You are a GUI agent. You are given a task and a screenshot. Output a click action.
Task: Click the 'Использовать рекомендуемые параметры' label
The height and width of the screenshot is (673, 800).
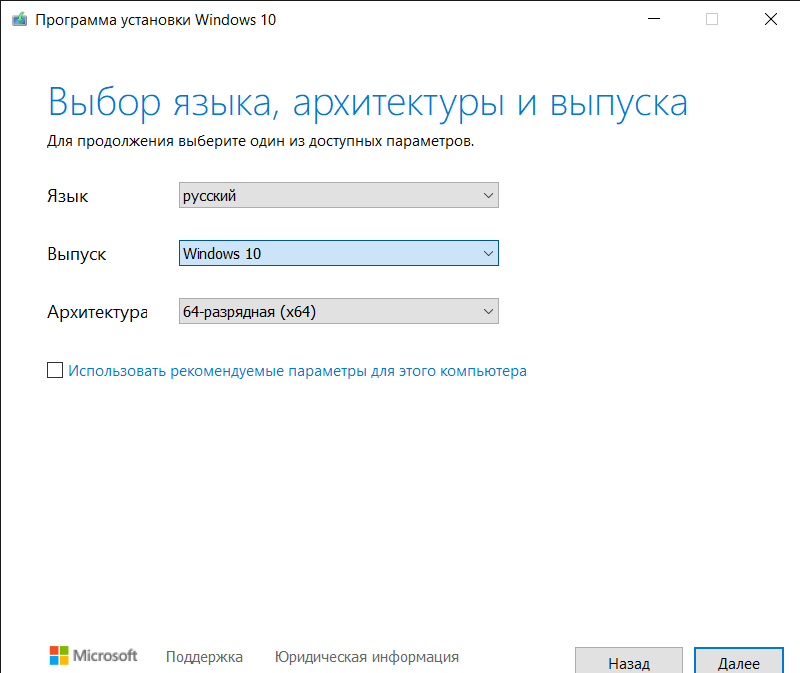click(297, 371)
